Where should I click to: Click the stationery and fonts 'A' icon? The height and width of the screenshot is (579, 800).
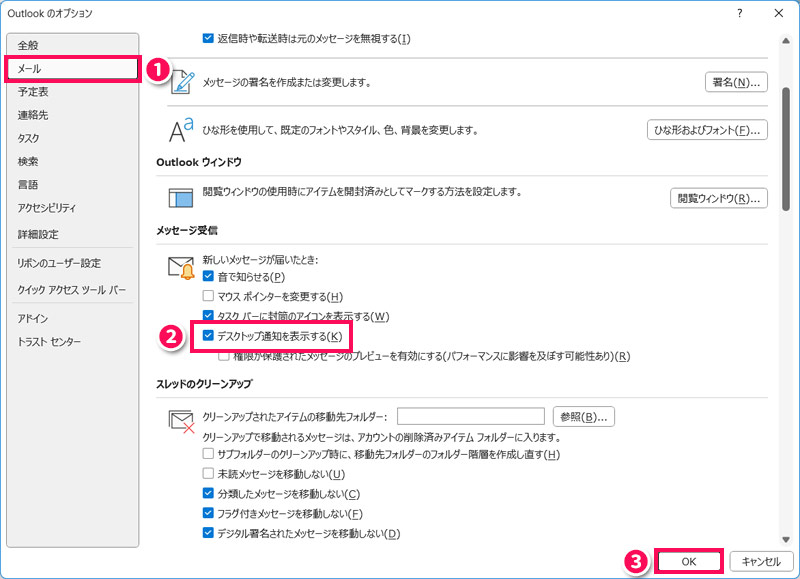coord(181,130)
